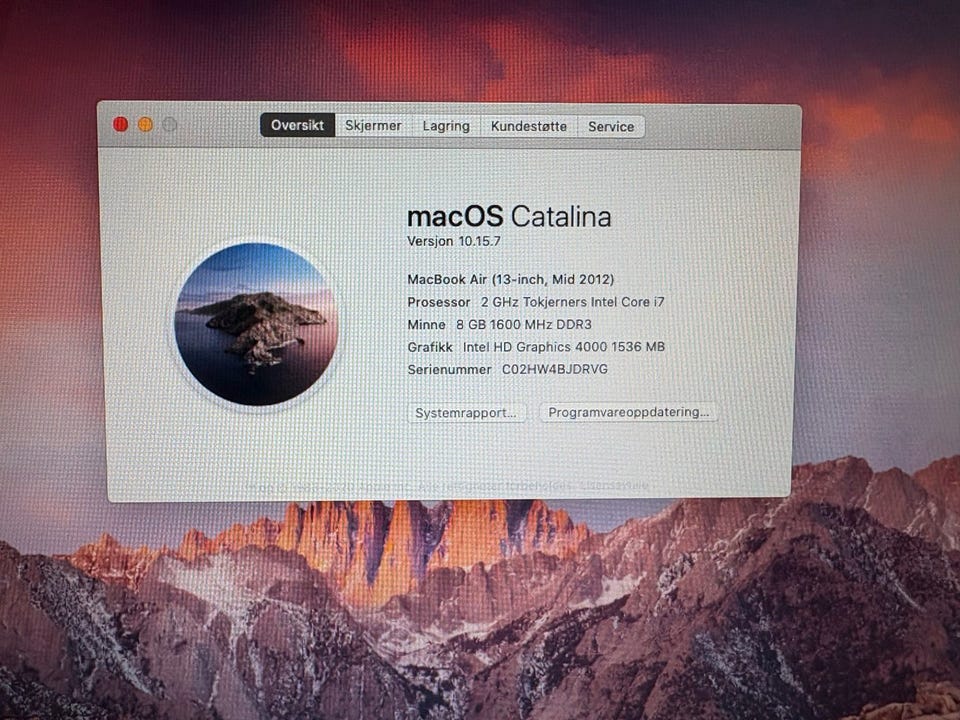The width and height of the screenshot is (960, 720).
Task: Click the 'Versjon 10.15.7' text
Action: [454, 241]
